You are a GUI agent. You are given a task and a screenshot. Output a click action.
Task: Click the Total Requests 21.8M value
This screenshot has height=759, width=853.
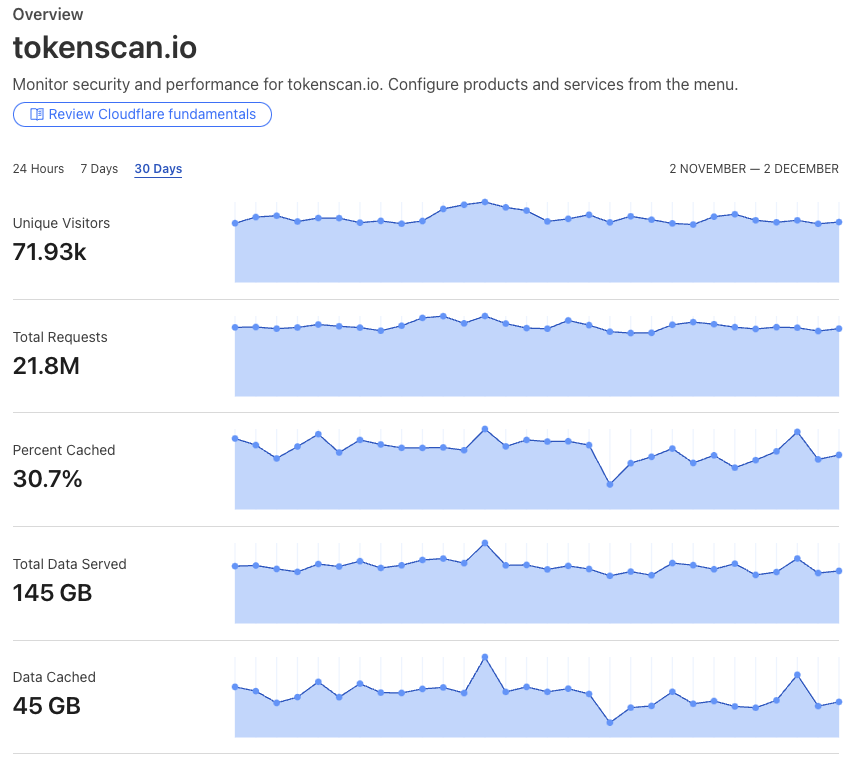point(46,366)
